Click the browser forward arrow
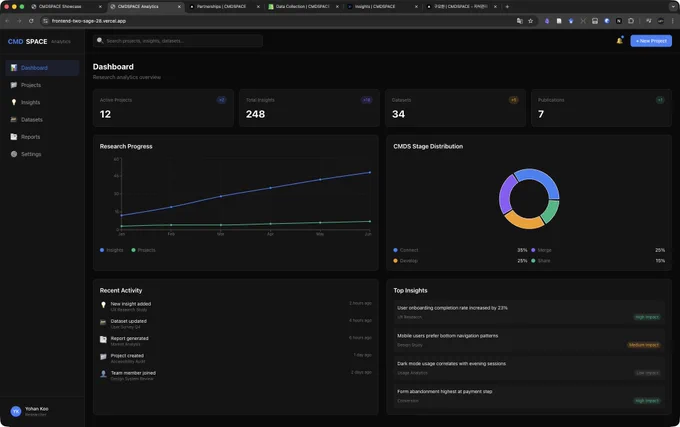Screen dimensions: 680x427 click(x=19, y=21)
